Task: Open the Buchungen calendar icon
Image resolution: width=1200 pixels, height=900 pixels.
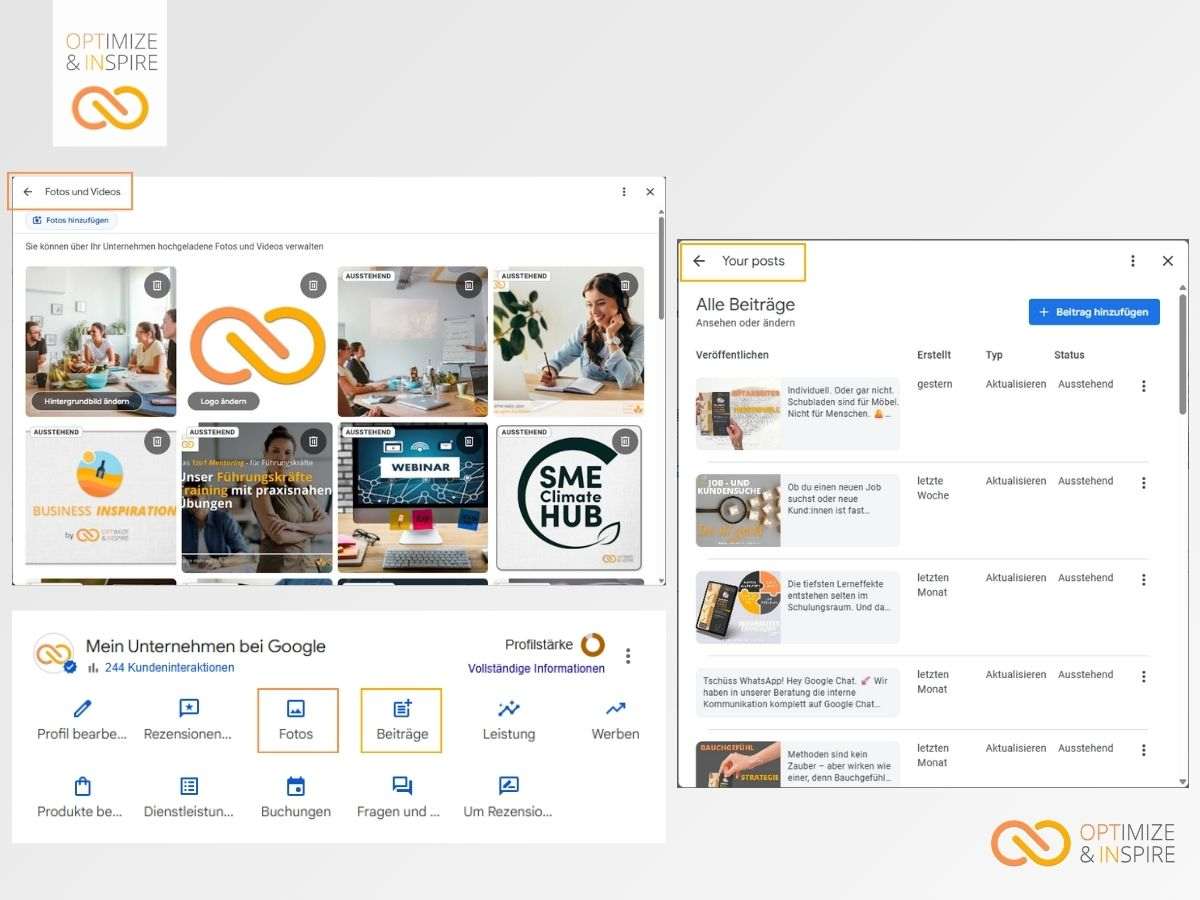Action: tap(295, 786)
